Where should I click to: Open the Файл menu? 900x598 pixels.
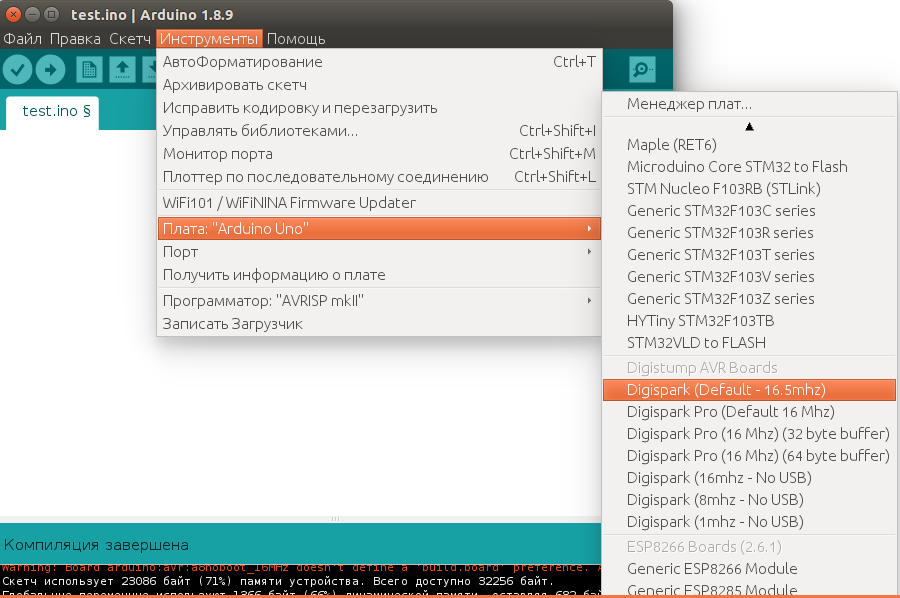point(22,39)
